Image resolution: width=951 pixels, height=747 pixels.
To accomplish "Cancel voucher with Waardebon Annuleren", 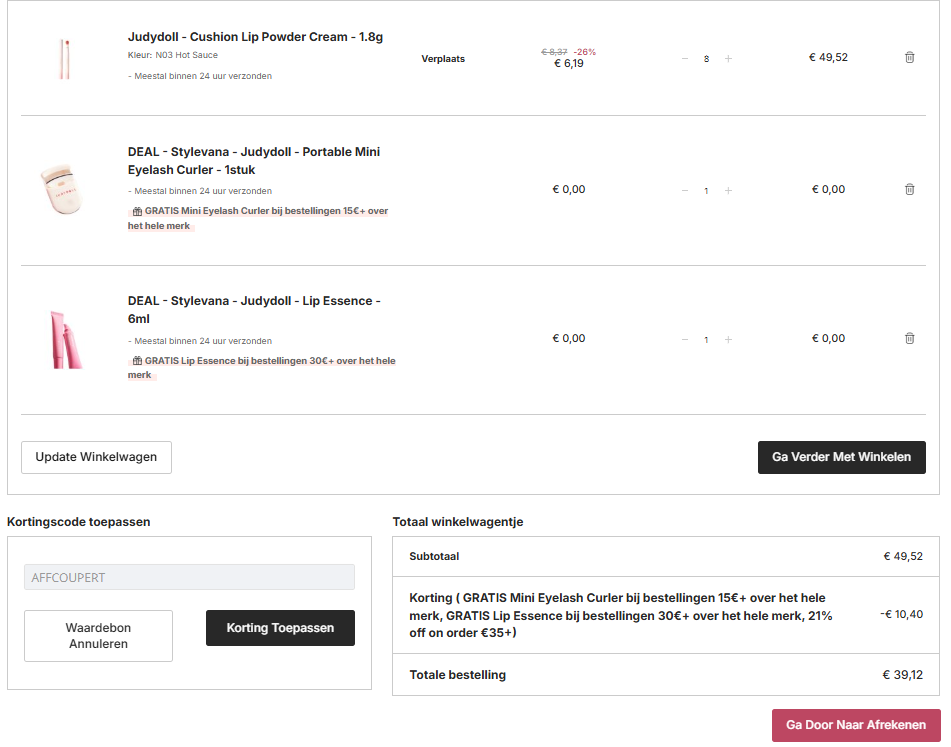I will (98, 636).
